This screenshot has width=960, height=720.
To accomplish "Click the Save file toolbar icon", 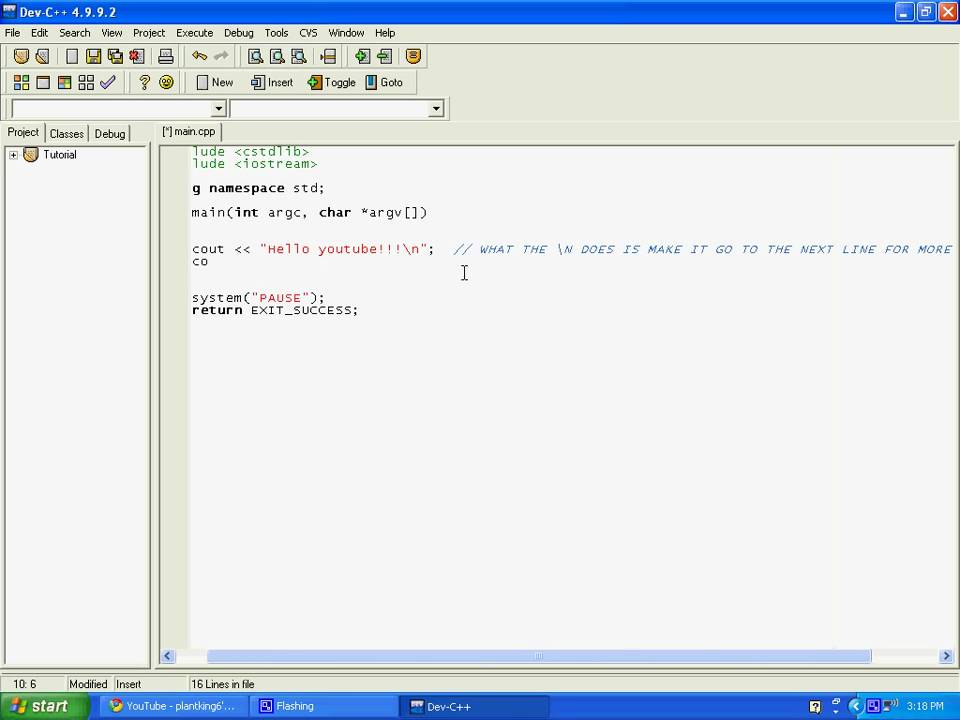I will coord(93,56).
